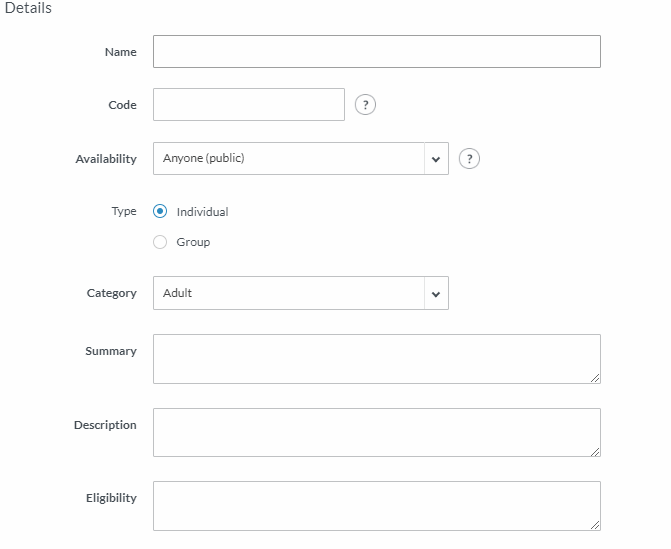The height and width of the screenshot is (549, 671).
Task: Select the Individual type radio button
Action: (160, 211)
